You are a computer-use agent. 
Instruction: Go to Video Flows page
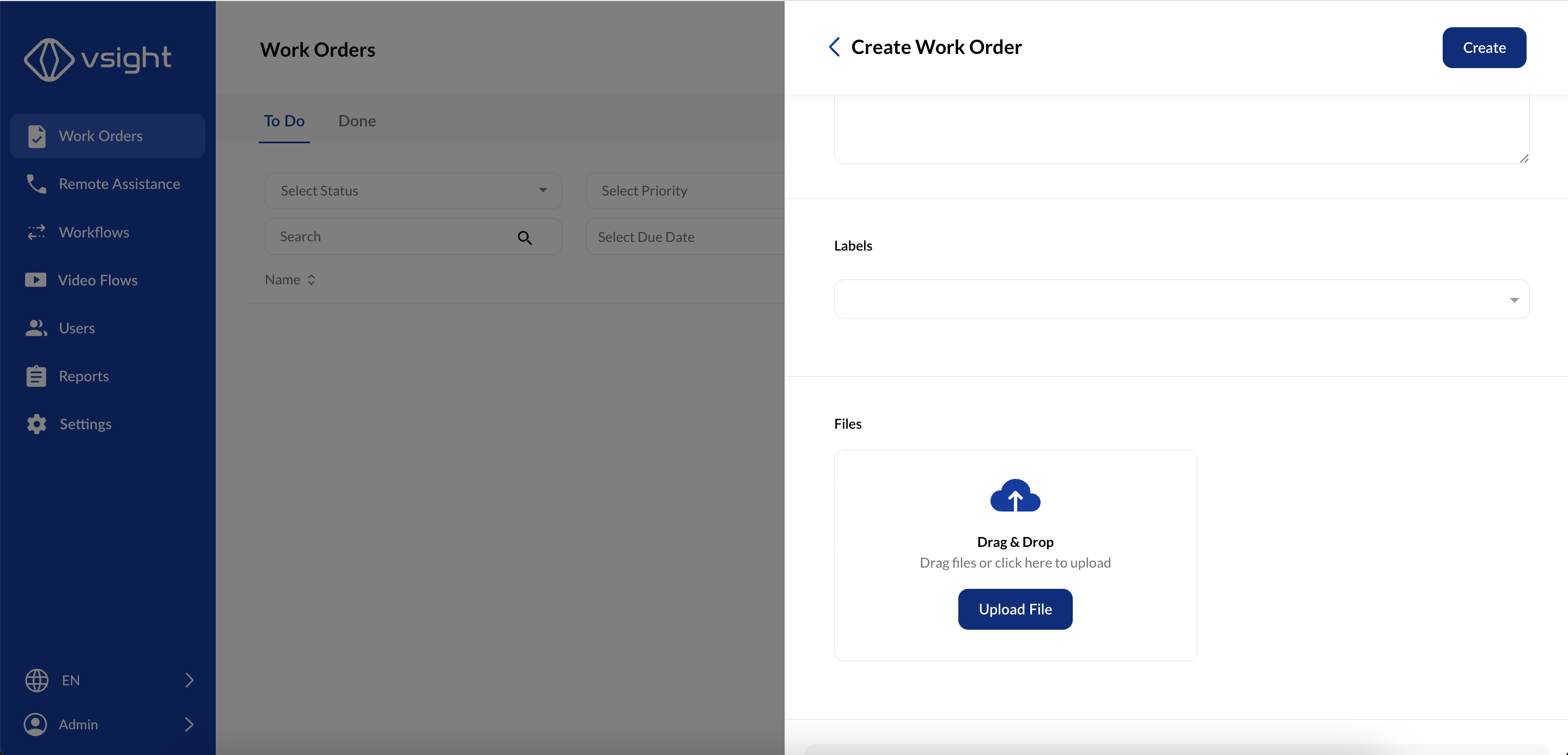(108, 280)
